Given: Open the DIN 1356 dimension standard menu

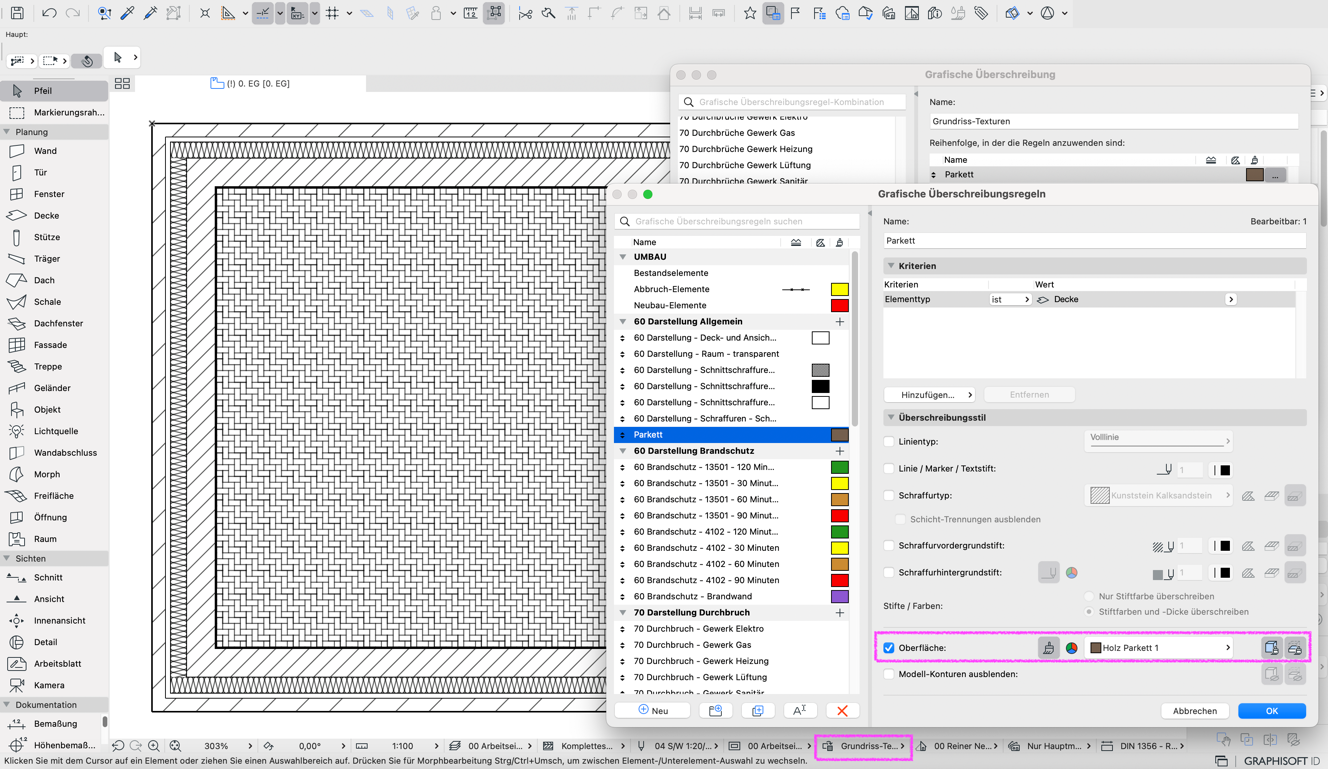Looking at the screenshot, I should tap(1143, 746).
